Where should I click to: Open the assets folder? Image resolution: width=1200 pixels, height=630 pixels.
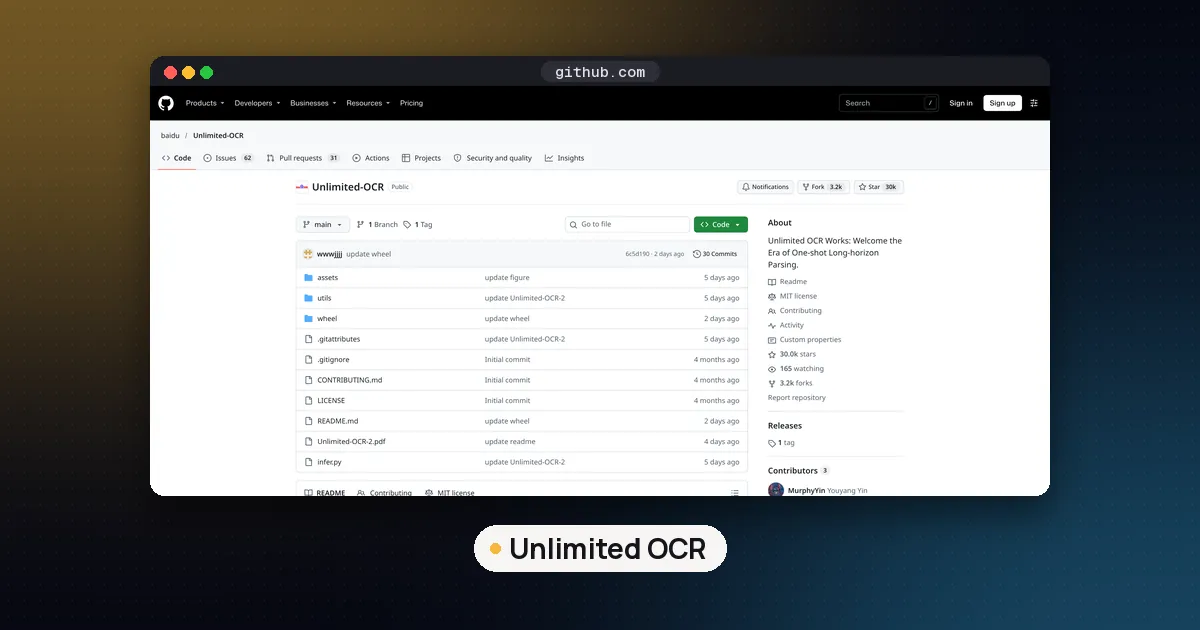[x=328, y=278]
